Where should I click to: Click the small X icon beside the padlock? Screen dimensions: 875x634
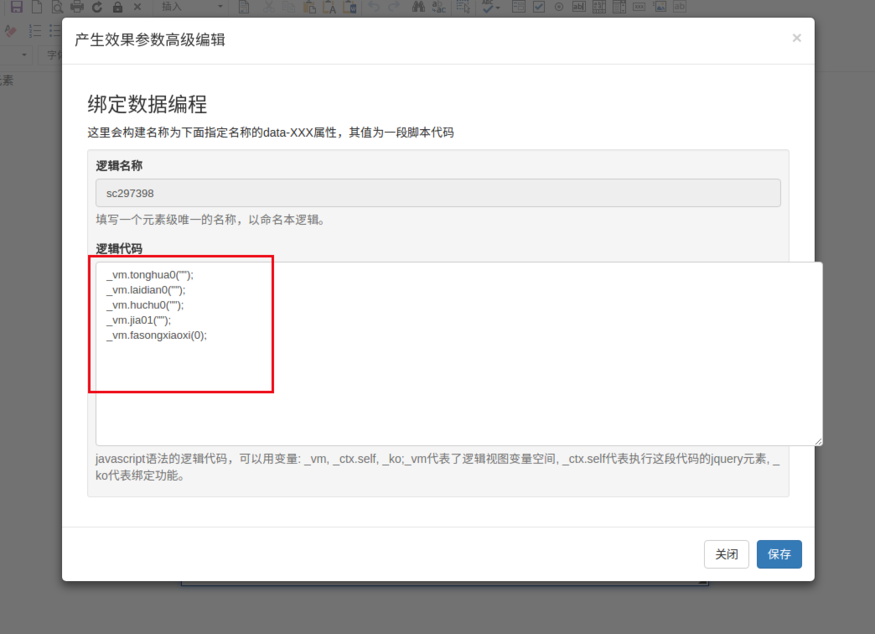pos(137,7)
